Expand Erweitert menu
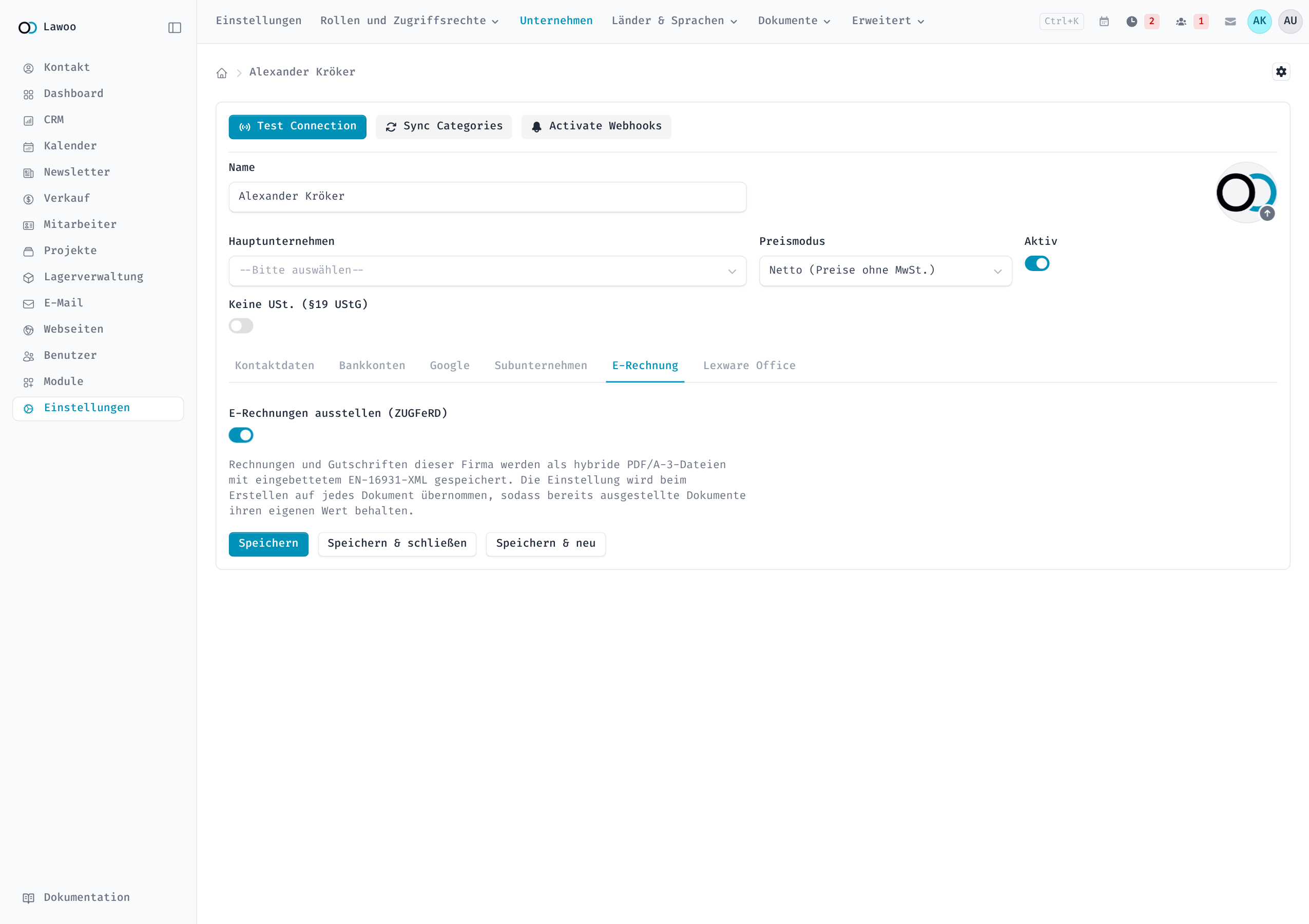This screenshot has width=1309, height=924. click(x=888, y=21)
